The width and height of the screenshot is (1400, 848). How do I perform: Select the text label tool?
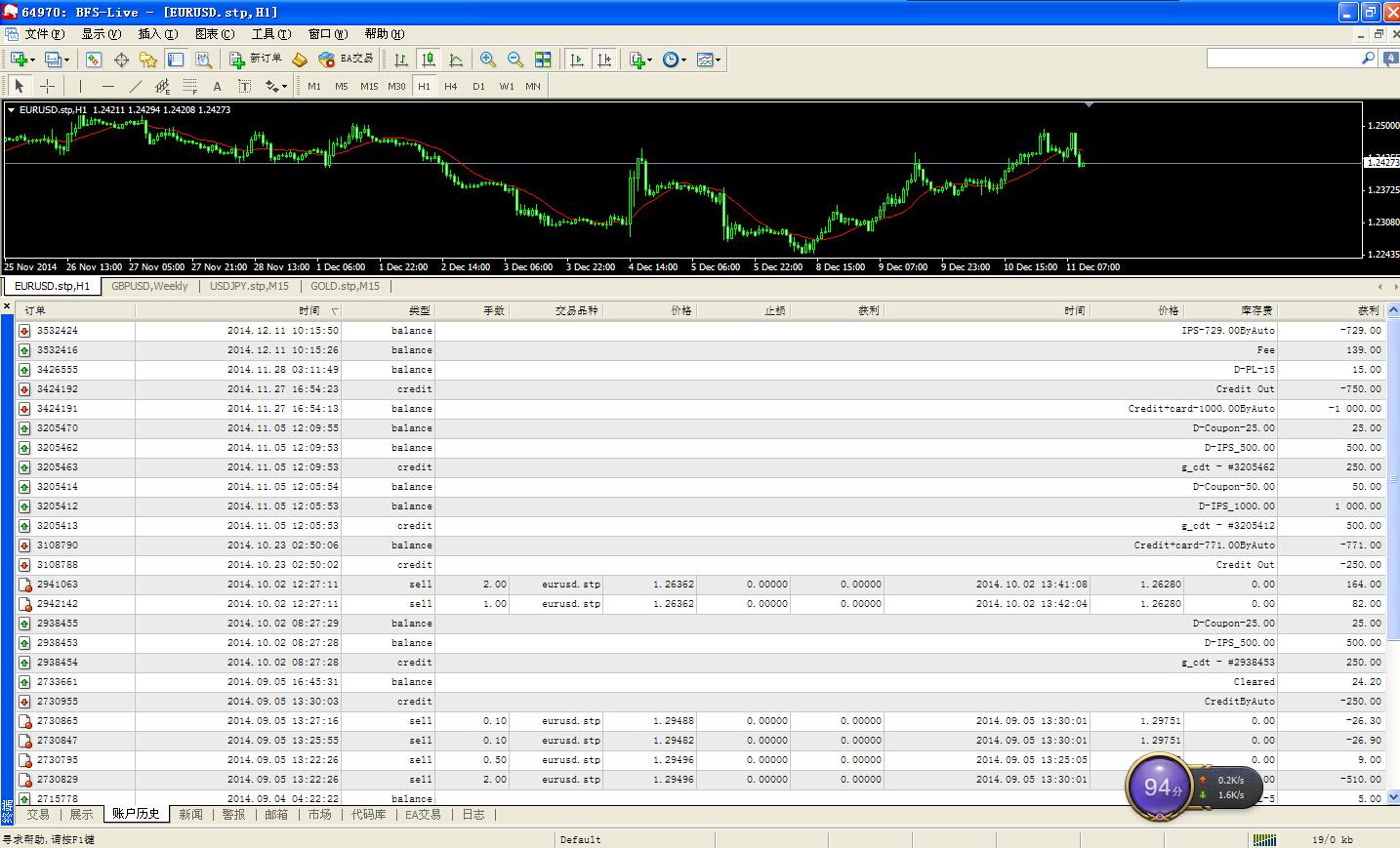click(245, 86)
